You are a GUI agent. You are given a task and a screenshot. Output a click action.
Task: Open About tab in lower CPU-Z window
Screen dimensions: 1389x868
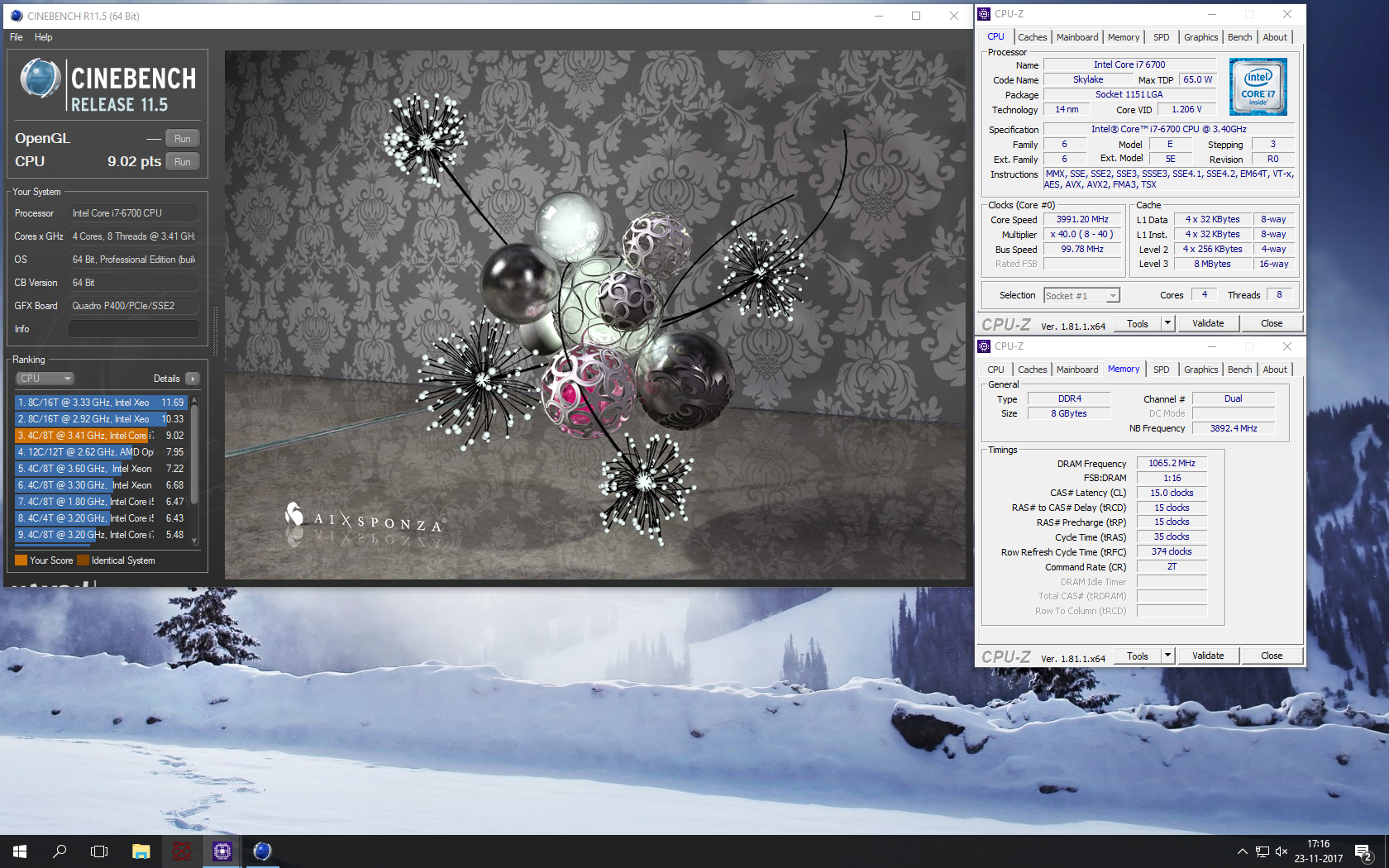pyautogui.click(x=1275, y=370)
